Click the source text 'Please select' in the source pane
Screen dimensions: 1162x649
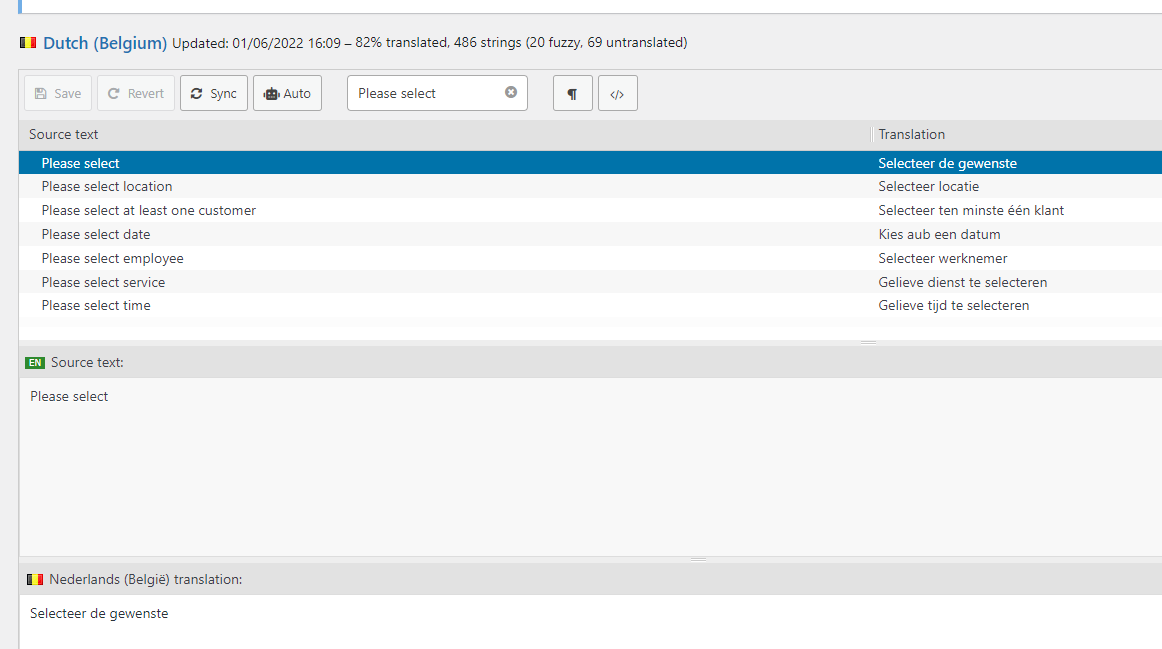69,396
